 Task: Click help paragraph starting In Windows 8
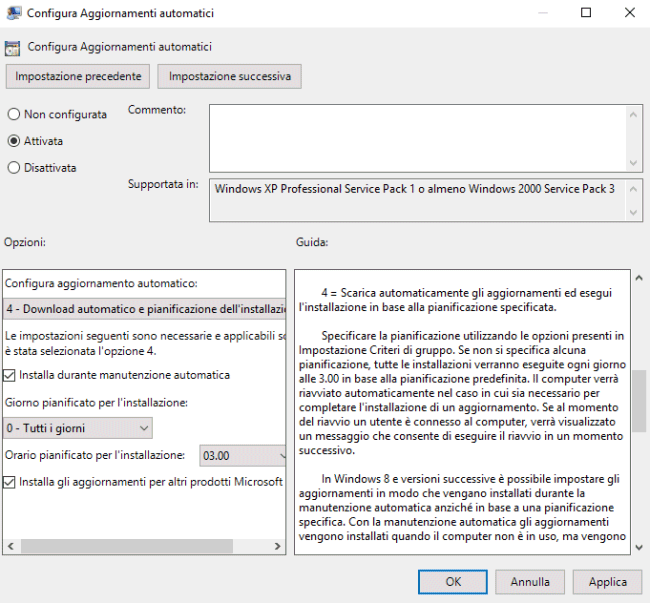click(x=462, y=508)
